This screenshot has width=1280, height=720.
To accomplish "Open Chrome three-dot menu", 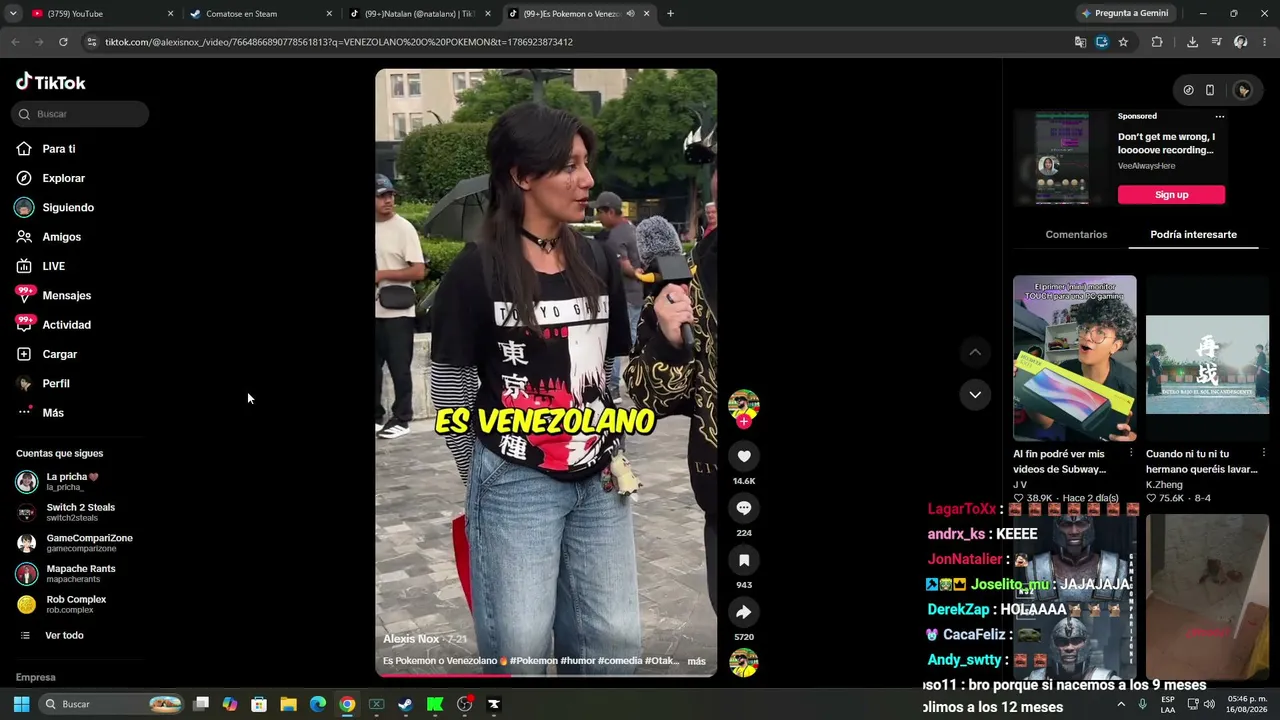I will pyautogui.click(x=1265, y=42).
